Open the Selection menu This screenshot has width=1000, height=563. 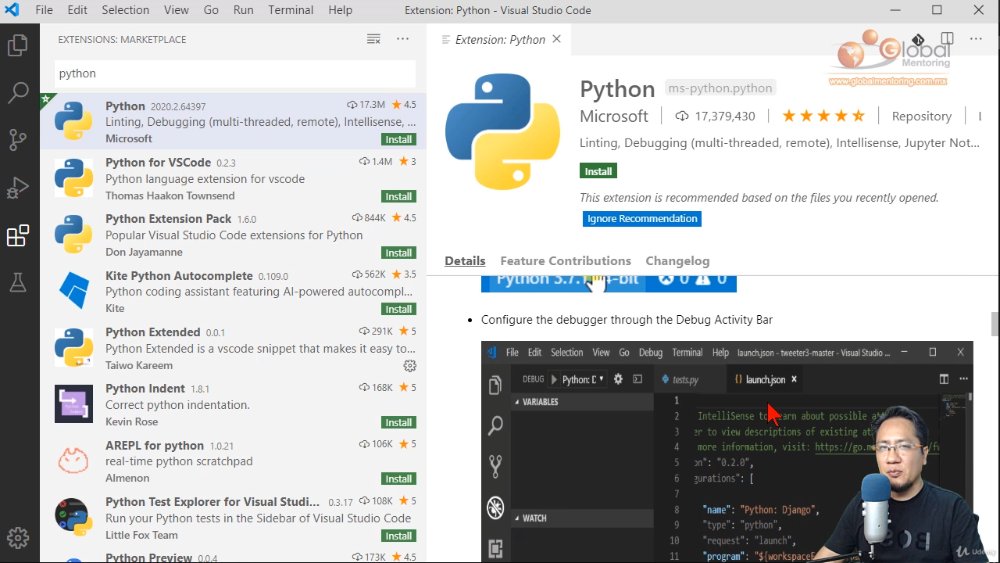(125, 10)
